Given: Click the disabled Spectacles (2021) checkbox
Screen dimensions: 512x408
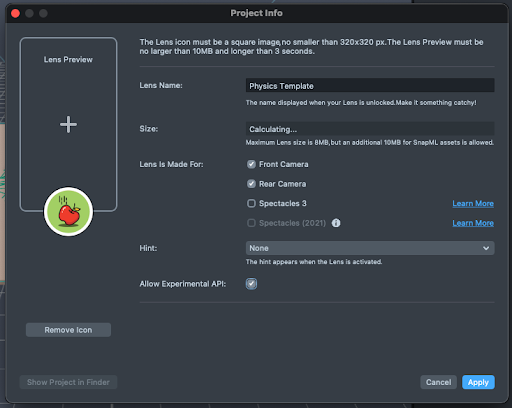Looking at the screenshot, I should point(251,223).
